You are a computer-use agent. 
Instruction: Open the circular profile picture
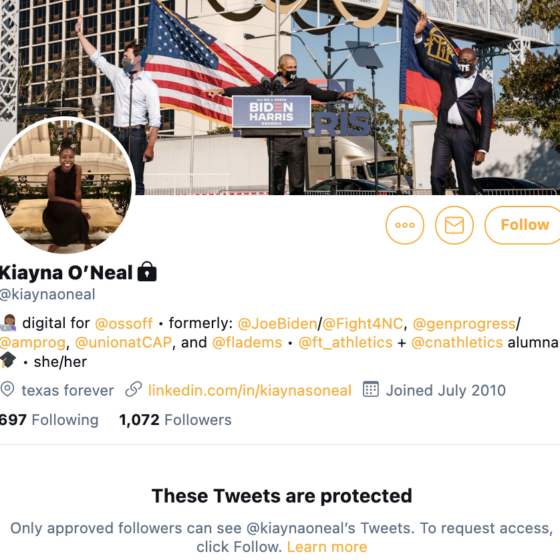click(x=65, y=186)
